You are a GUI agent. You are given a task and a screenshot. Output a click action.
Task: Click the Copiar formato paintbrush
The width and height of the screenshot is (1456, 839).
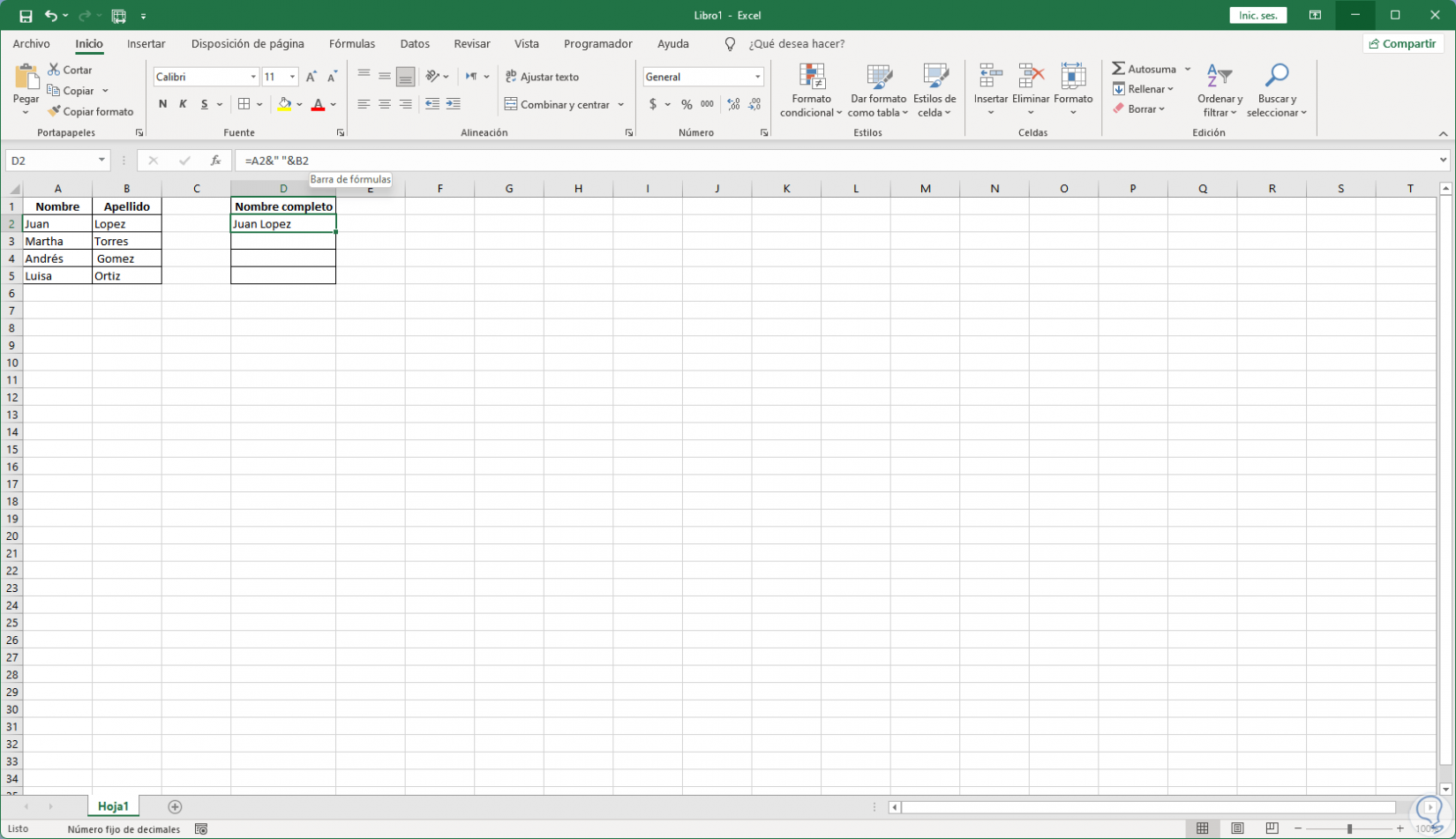[x=54, y=111]
